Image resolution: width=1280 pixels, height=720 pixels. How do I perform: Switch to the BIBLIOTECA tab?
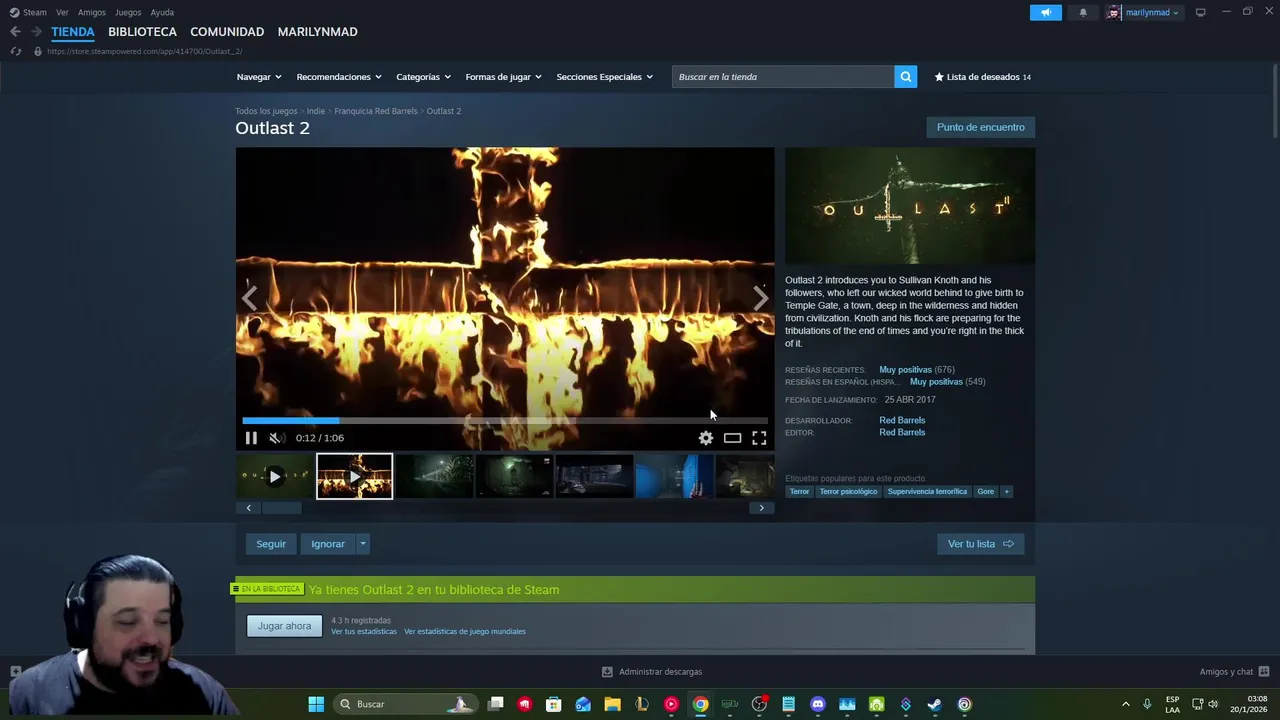tap(142, 32)
